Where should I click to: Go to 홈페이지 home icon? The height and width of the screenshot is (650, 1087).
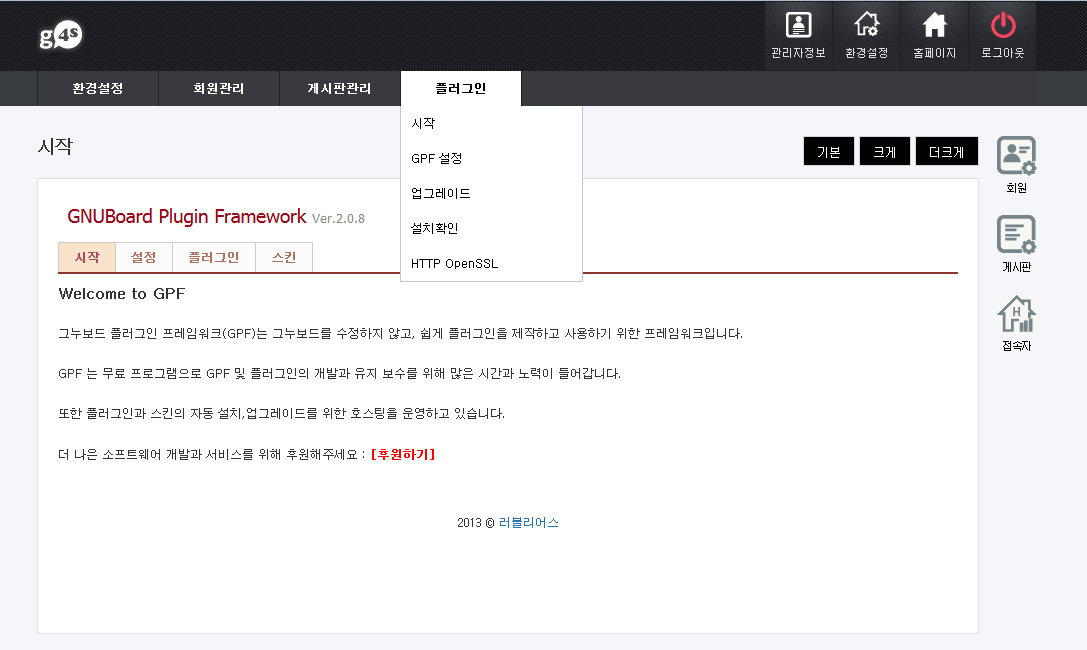(934, 34)
